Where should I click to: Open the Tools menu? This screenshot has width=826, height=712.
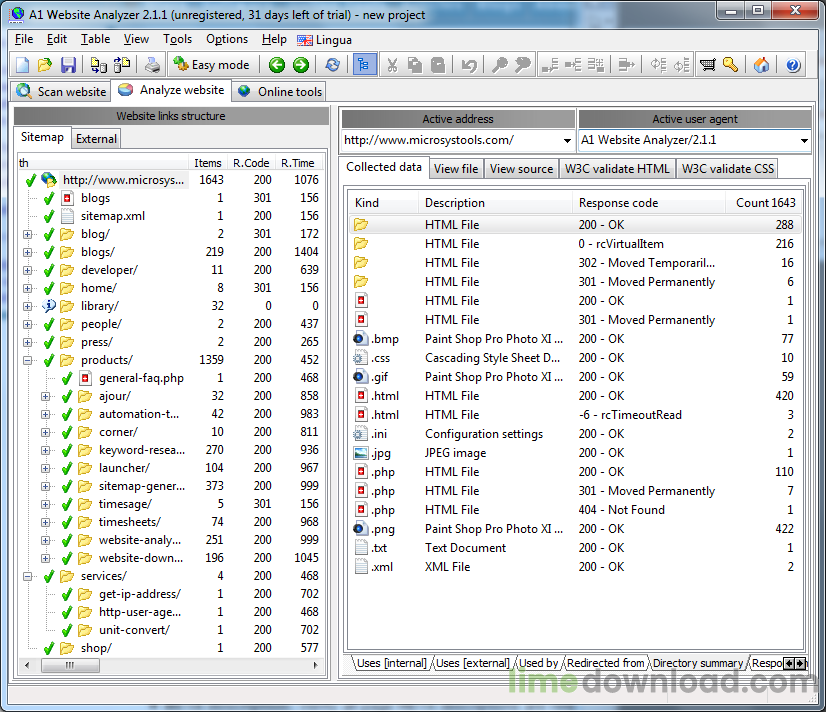point(178,39)
